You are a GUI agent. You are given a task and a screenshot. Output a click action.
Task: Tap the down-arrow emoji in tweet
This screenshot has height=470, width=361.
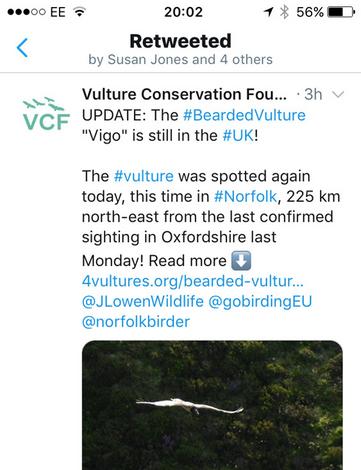[241, 261]
